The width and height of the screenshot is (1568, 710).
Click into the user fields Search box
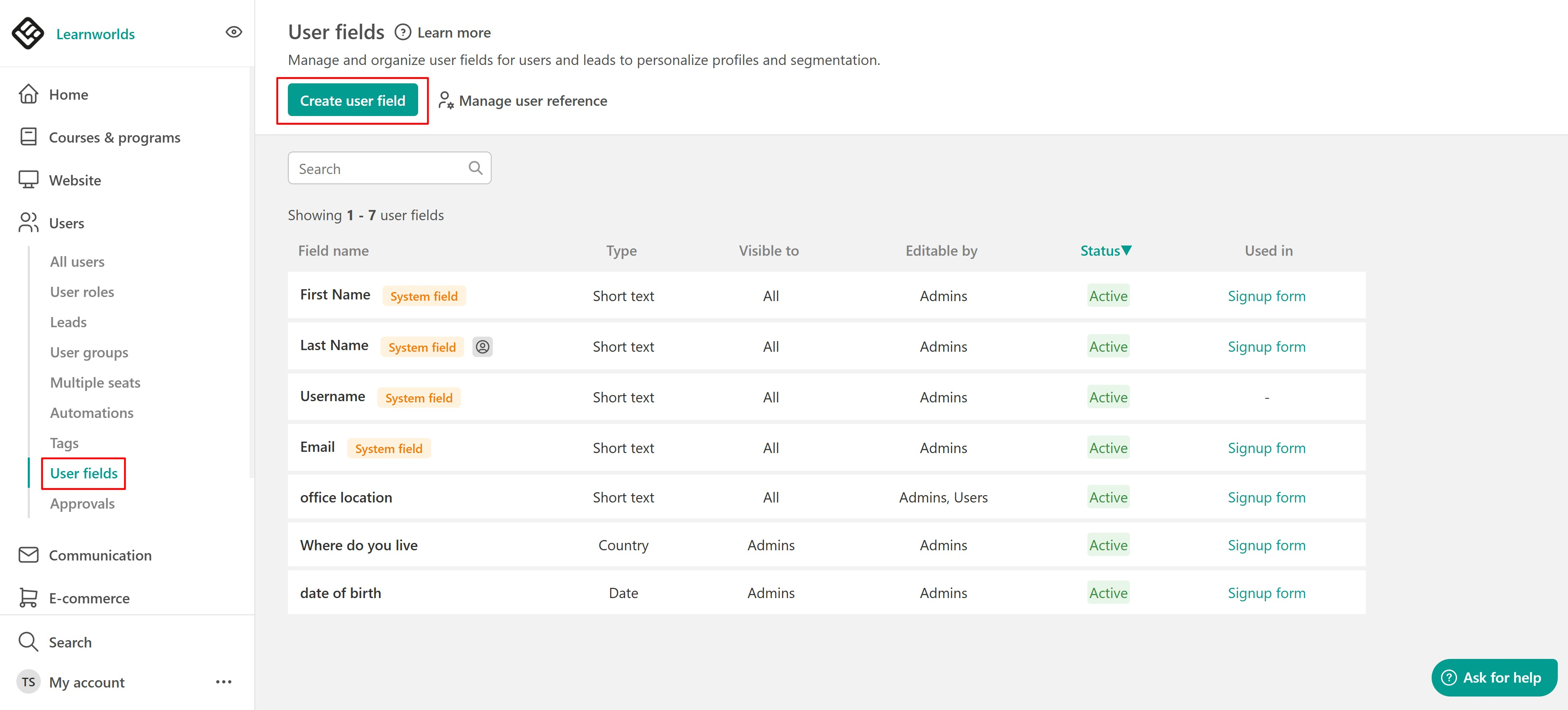[377, 169]
